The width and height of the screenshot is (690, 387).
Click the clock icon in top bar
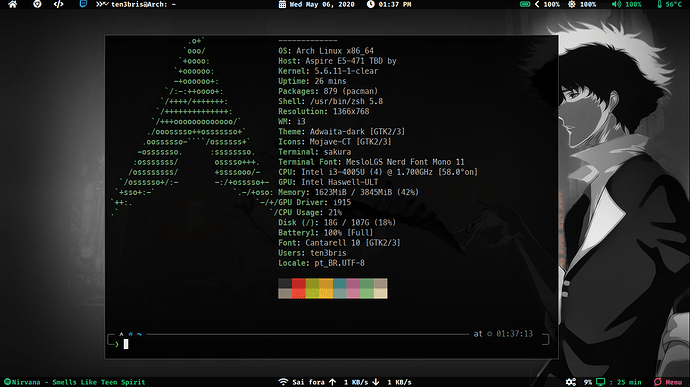coord(371,4)
